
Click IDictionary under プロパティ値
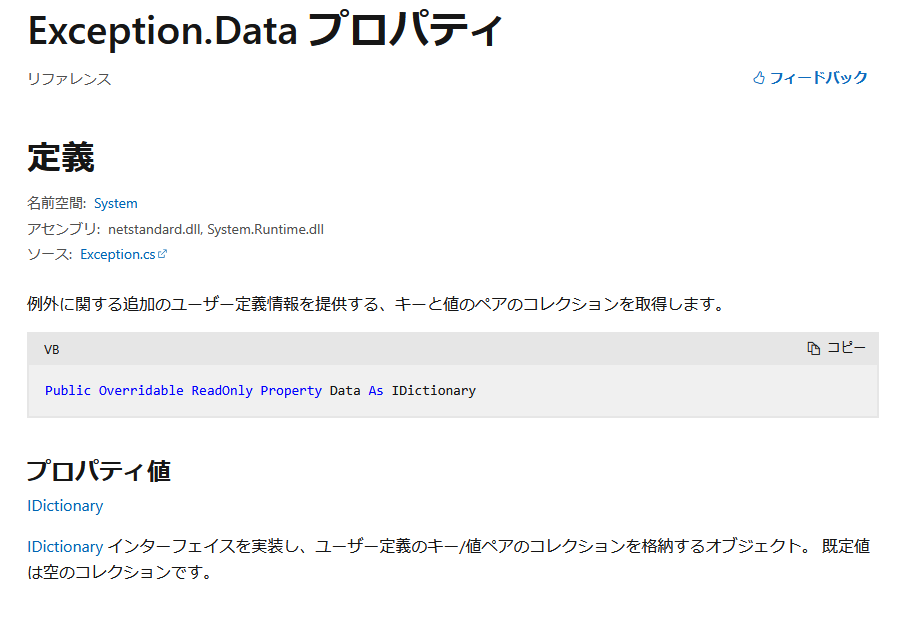[x=64, y=506]
